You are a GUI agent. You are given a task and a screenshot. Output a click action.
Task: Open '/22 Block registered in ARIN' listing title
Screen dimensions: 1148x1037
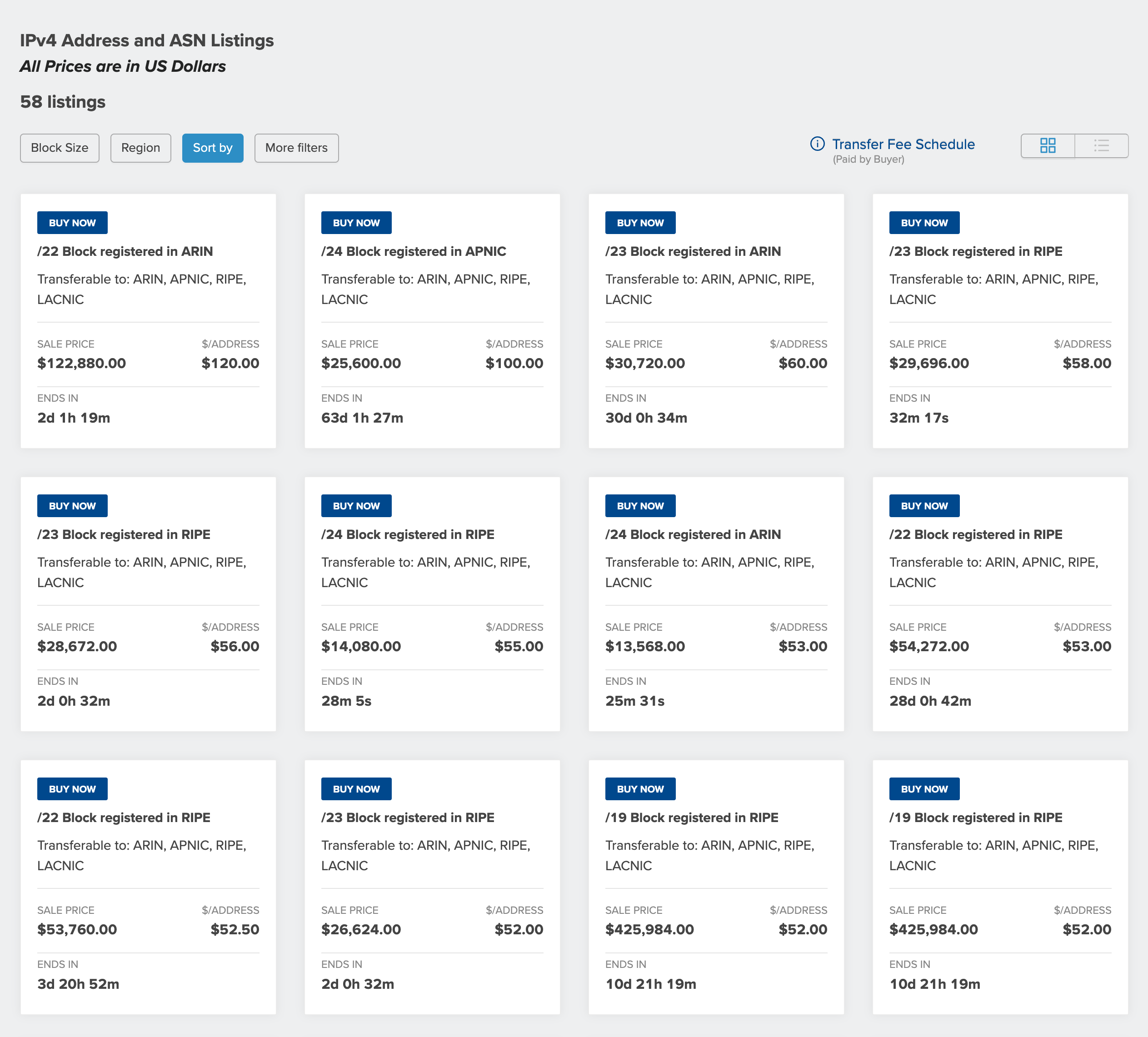125,251
